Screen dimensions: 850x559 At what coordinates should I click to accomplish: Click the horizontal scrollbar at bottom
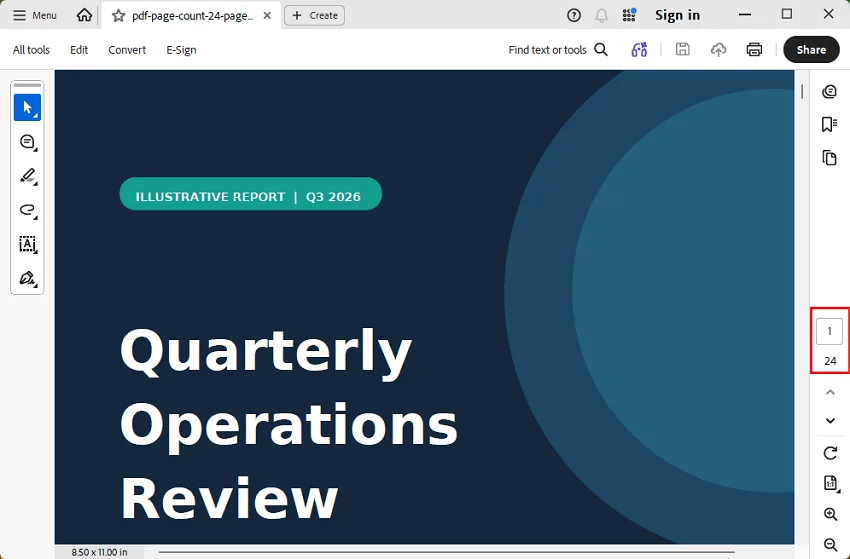(x=446, y=552)
